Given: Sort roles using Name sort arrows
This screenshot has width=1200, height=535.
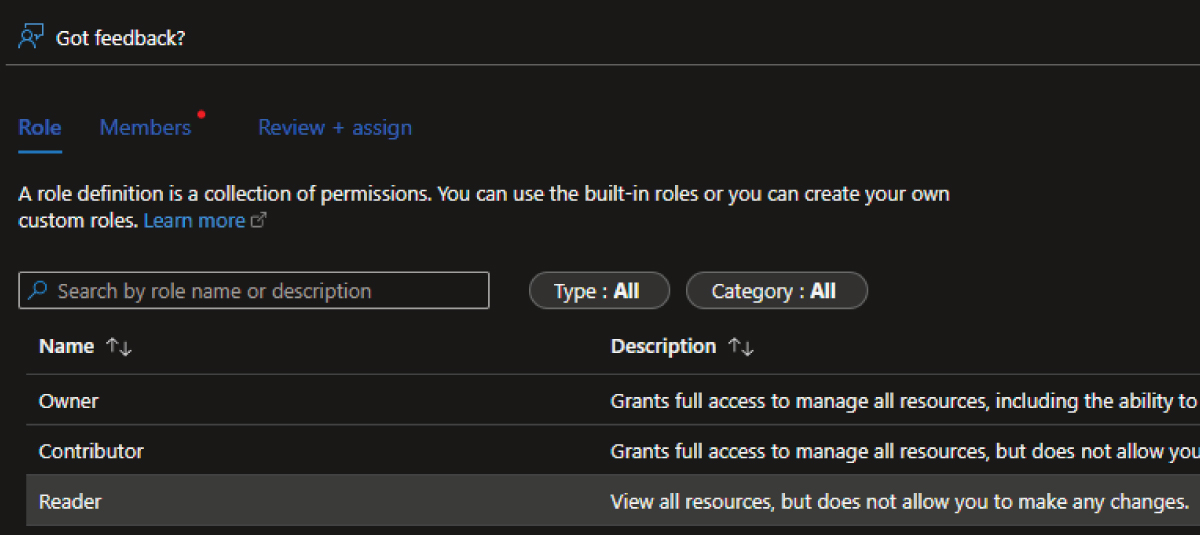Looking at the screenshot, I should tap(119, 347).
